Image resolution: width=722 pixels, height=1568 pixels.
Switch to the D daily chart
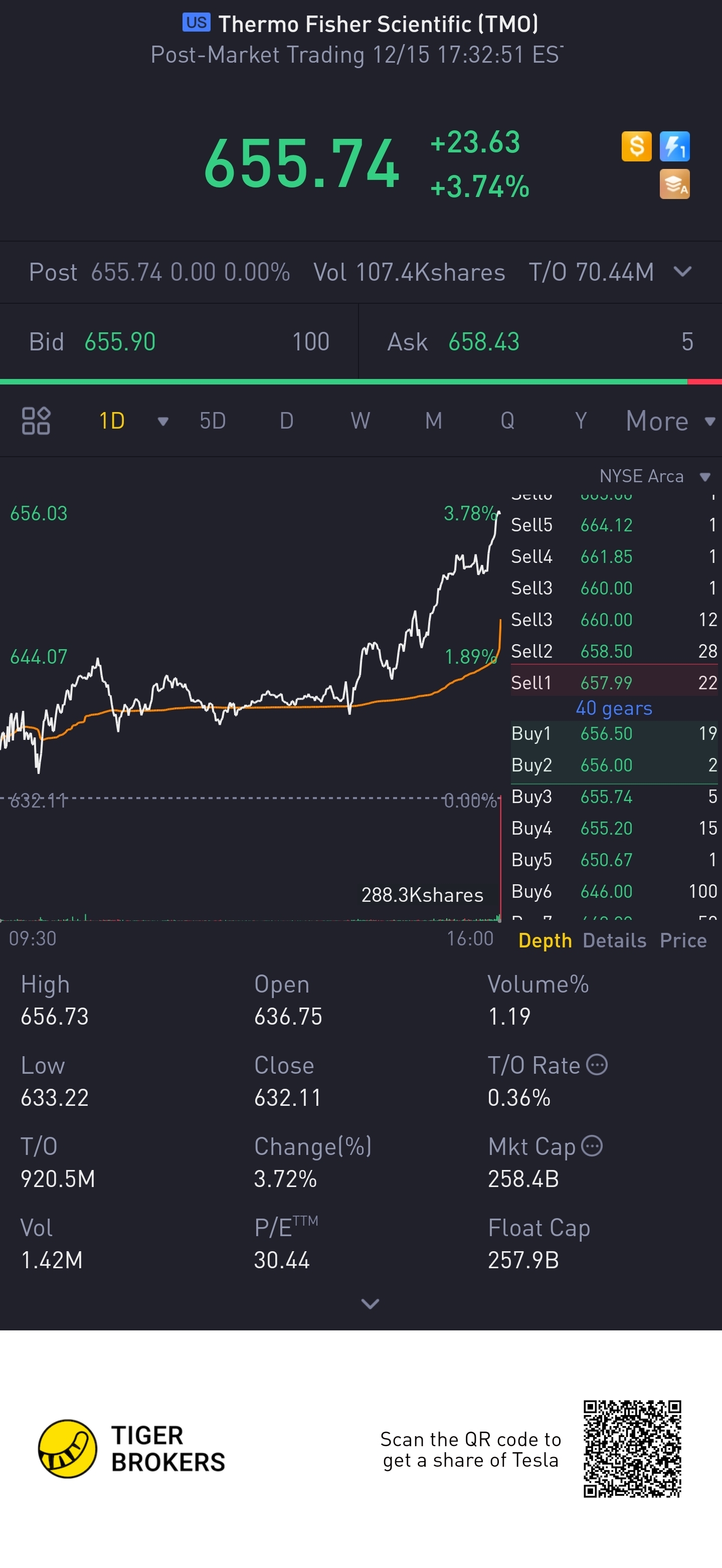287,421
